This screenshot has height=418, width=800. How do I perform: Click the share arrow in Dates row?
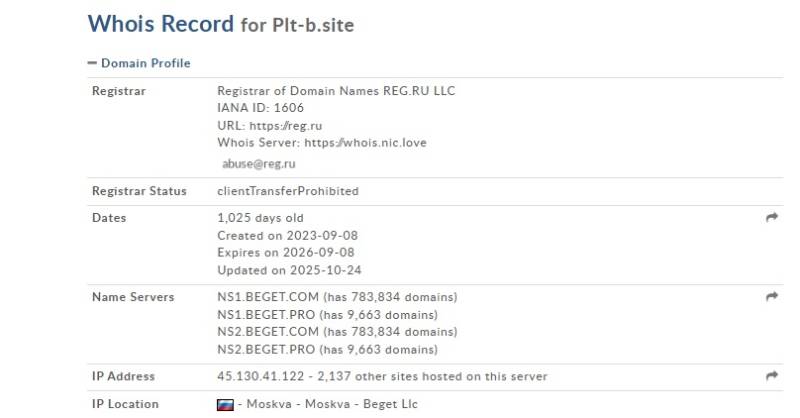pos(772,217)
